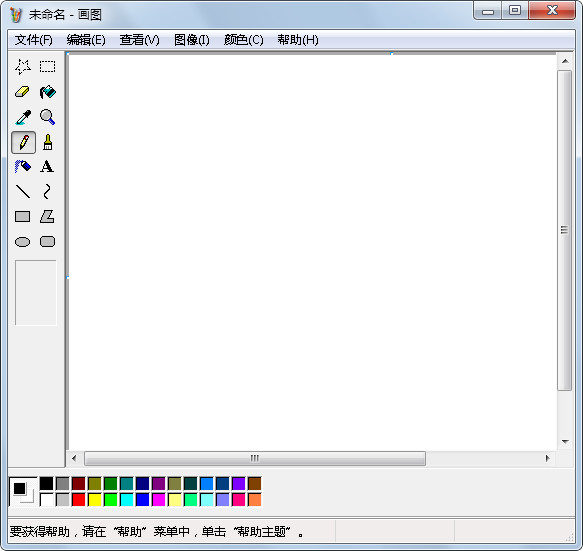
Task: Pick the pure blue color swatch
Action: pos(143,500)
